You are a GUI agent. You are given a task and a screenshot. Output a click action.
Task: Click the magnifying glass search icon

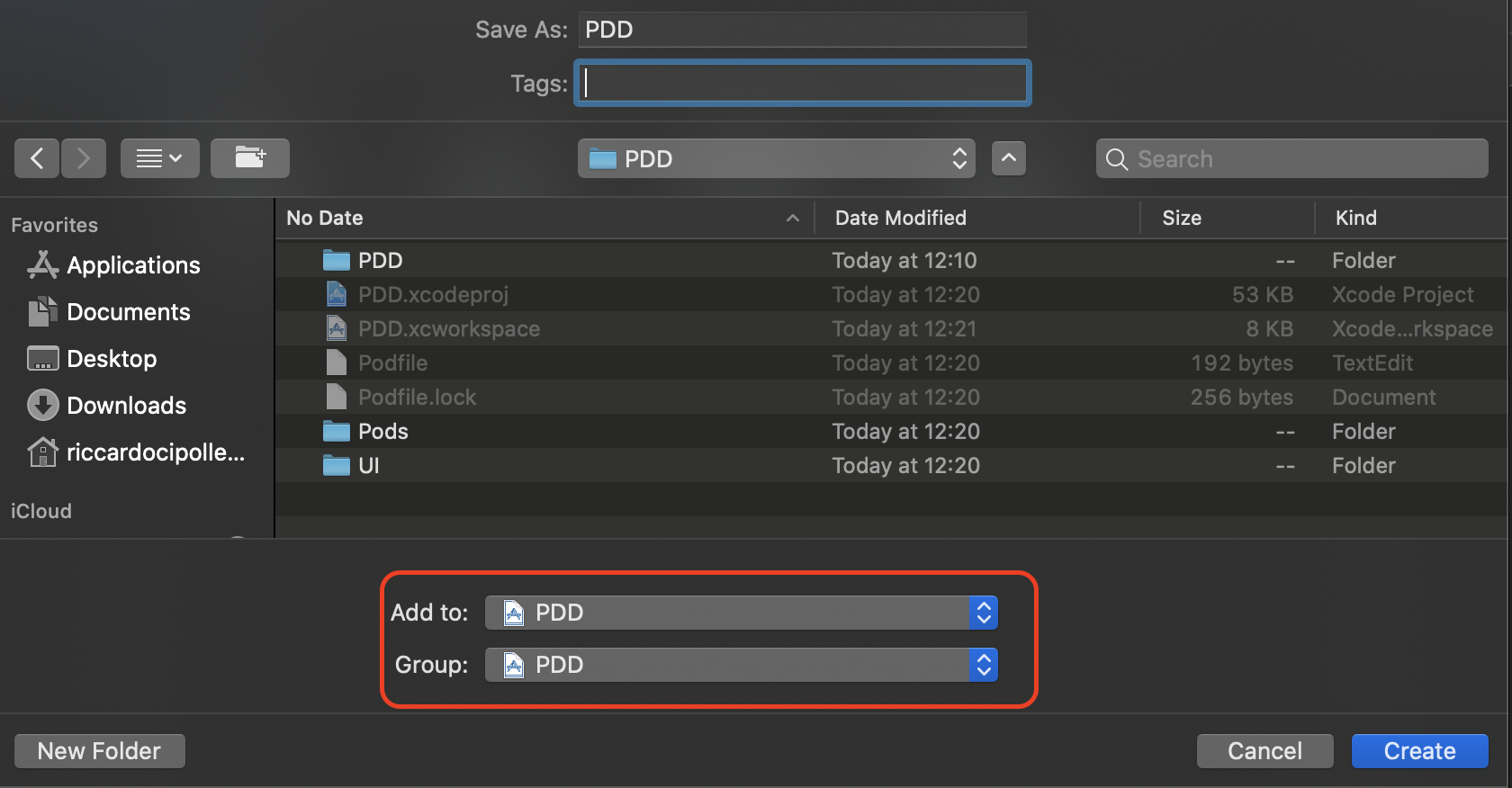(1117, 159)
